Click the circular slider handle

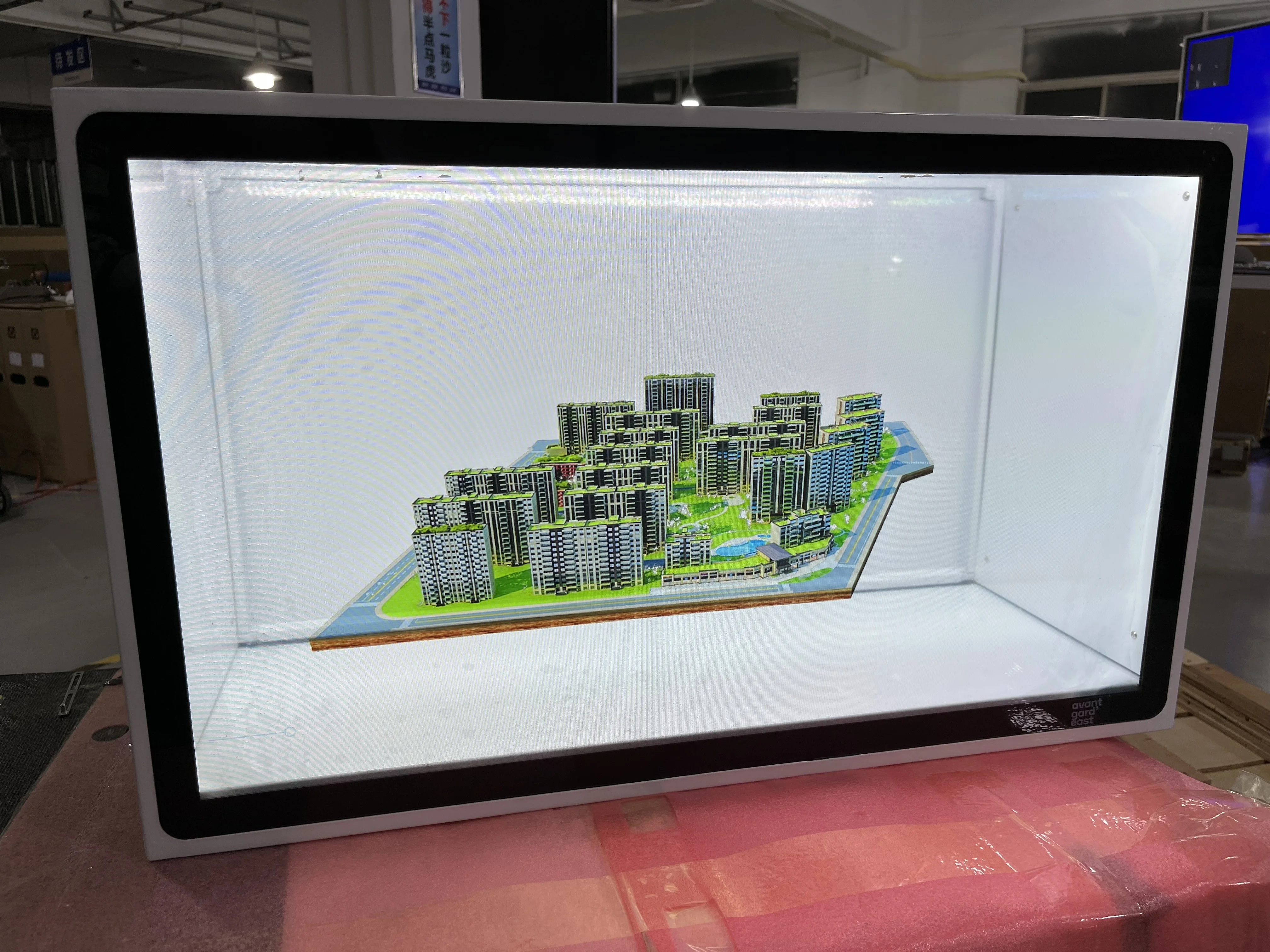point(290,731)
